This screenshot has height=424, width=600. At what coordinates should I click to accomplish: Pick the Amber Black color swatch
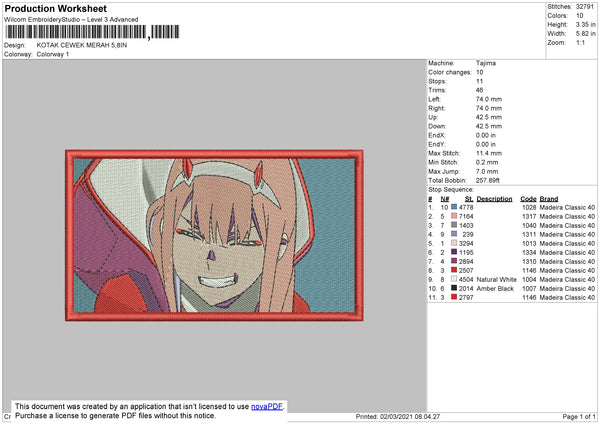454,288
